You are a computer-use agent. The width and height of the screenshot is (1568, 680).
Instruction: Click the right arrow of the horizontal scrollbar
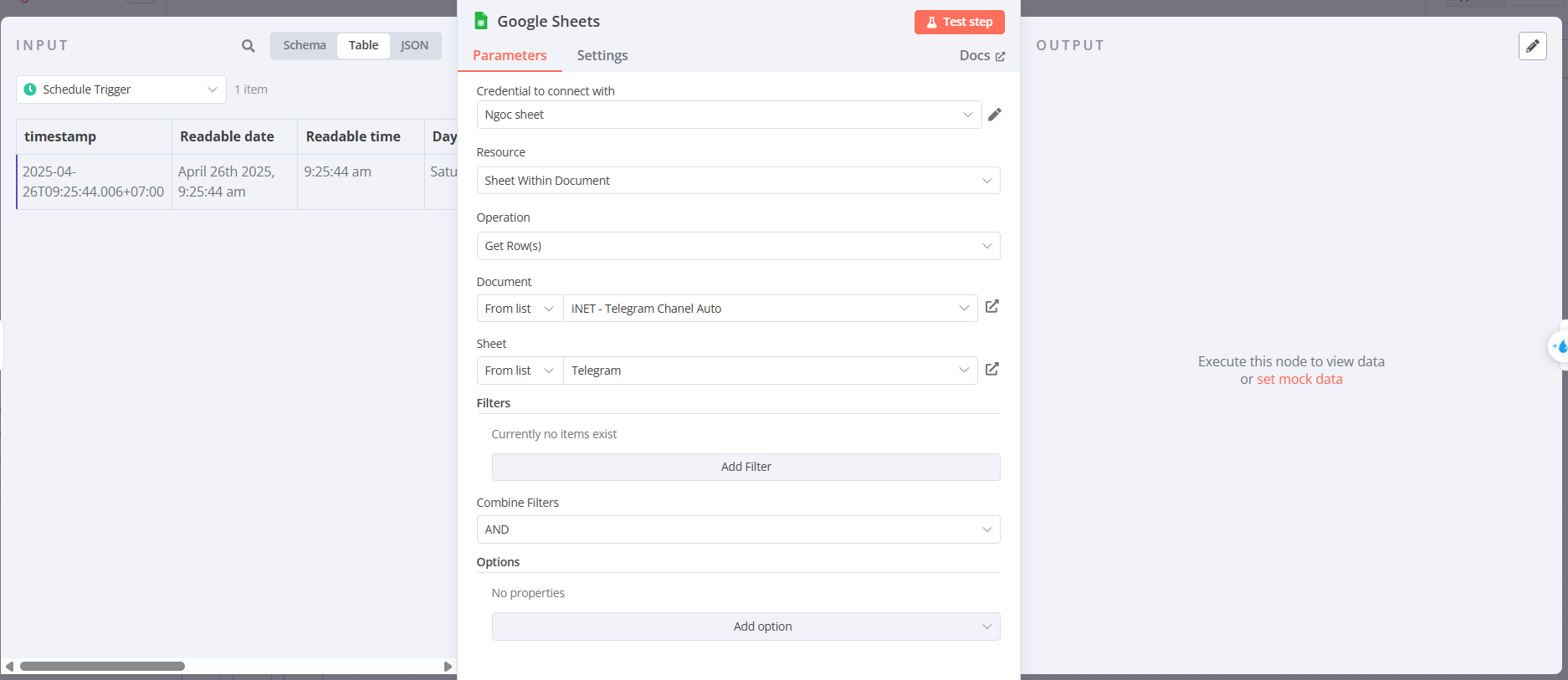point(448,667)
